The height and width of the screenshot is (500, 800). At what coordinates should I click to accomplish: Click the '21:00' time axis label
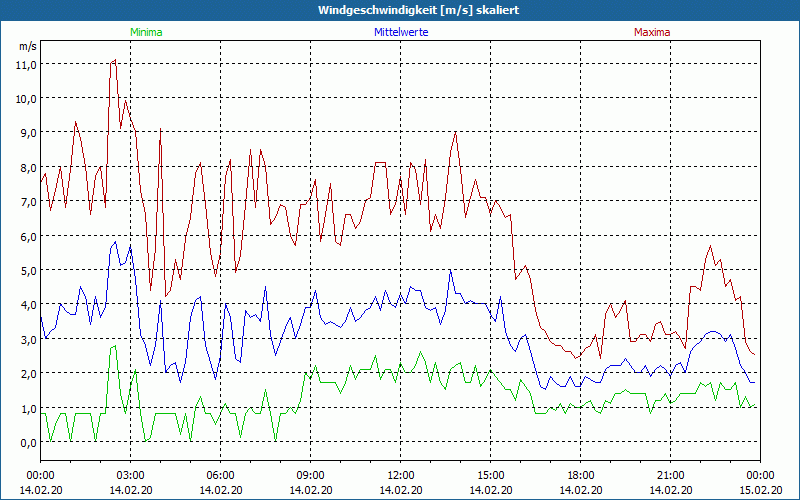coord(670,476)
